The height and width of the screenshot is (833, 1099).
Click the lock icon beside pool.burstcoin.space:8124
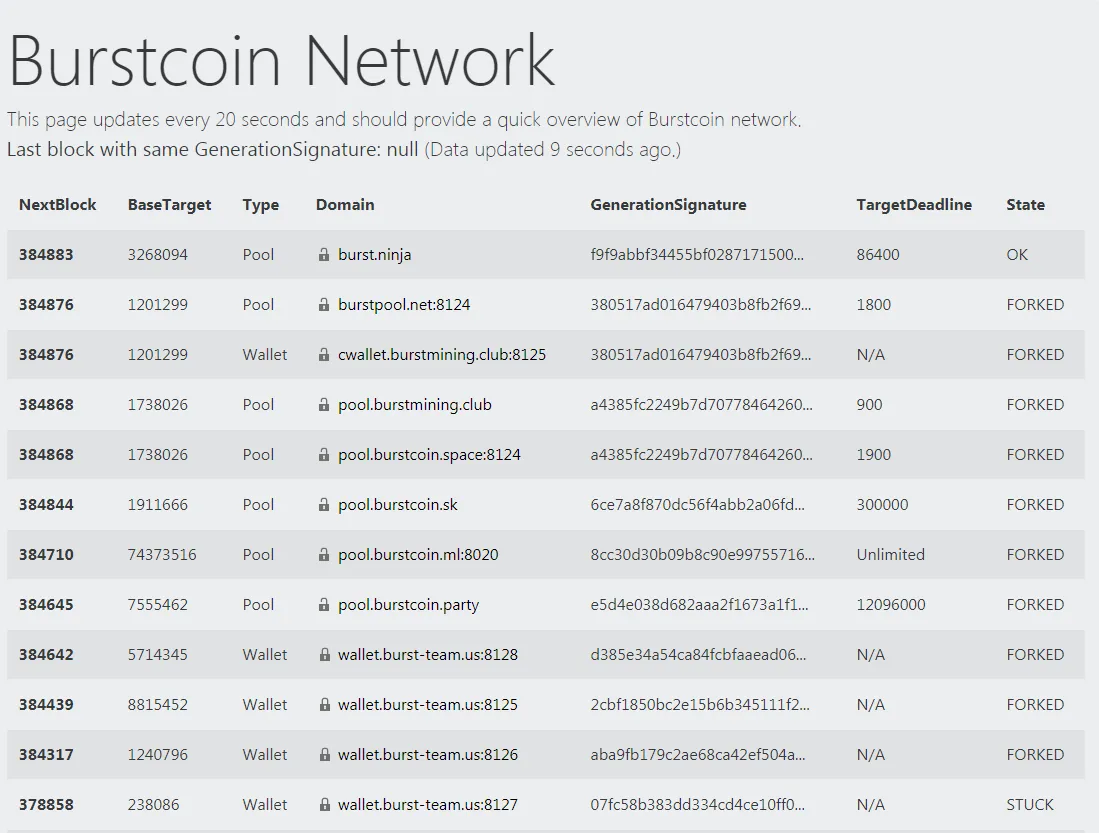[324, 454]
